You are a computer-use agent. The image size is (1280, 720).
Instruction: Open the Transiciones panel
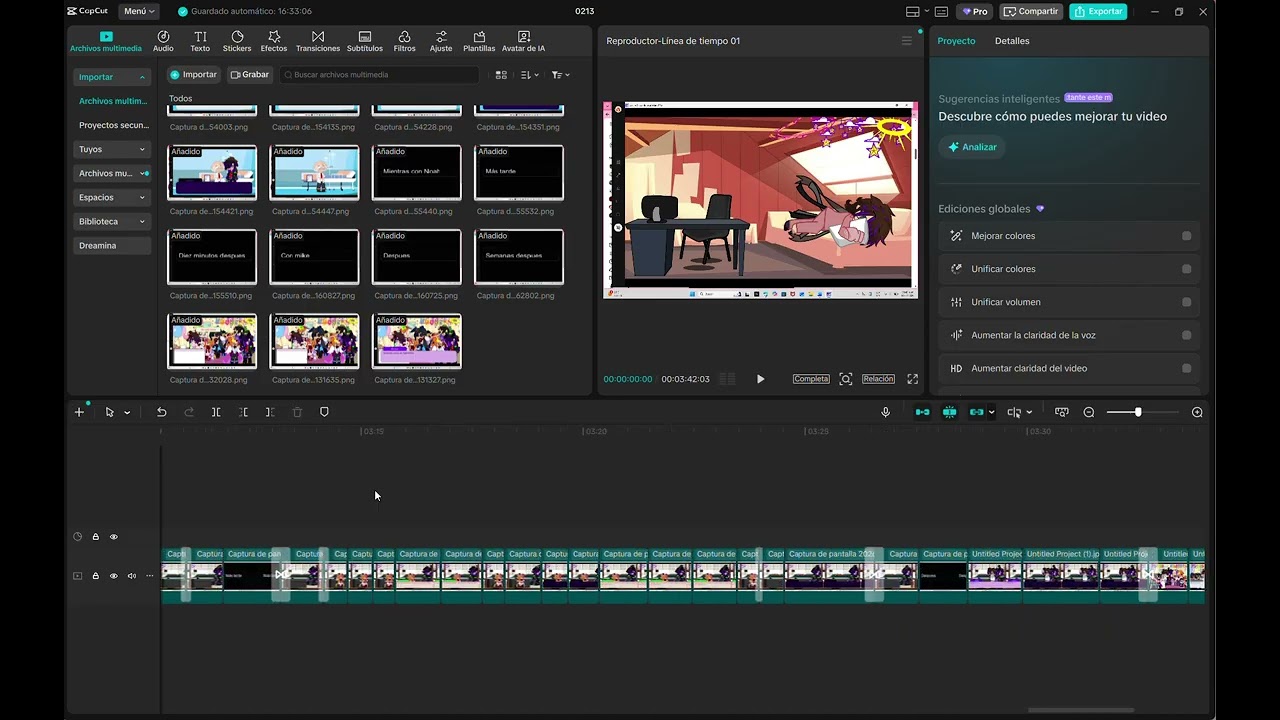pyautogui.click(x=318, y=41)
